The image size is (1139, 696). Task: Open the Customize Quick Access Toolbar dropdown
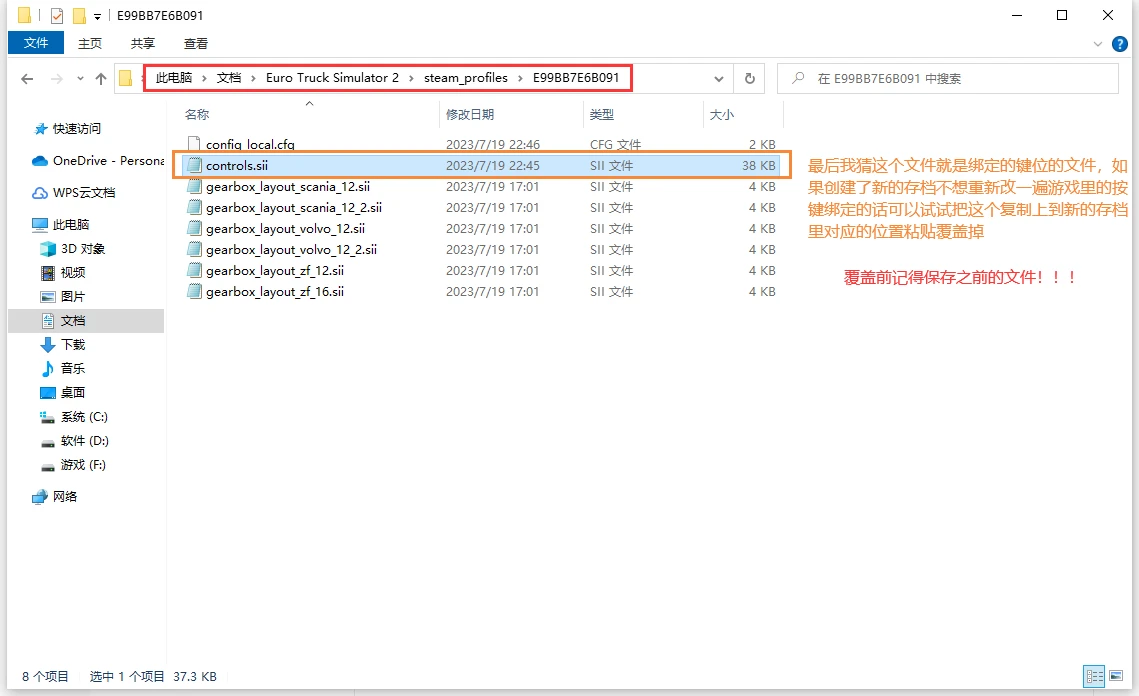pyautogui.click(x=97, y=17)
